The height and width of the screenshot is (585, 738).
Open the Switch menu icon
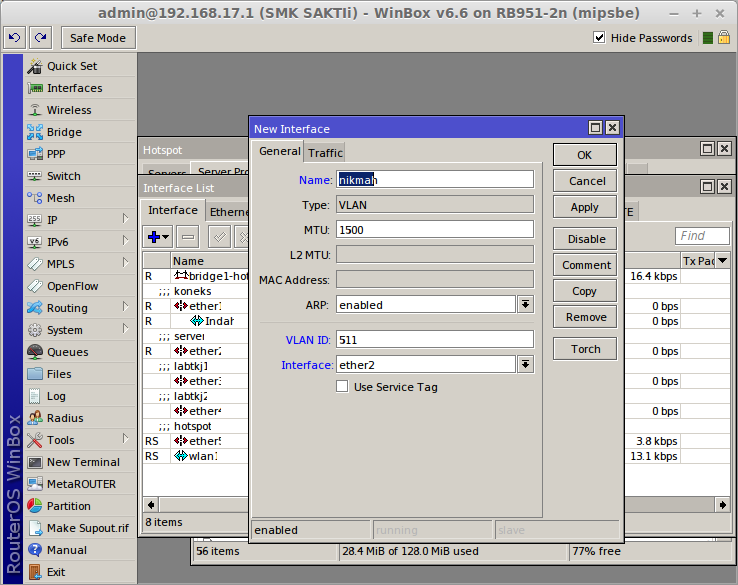[35, 176]
